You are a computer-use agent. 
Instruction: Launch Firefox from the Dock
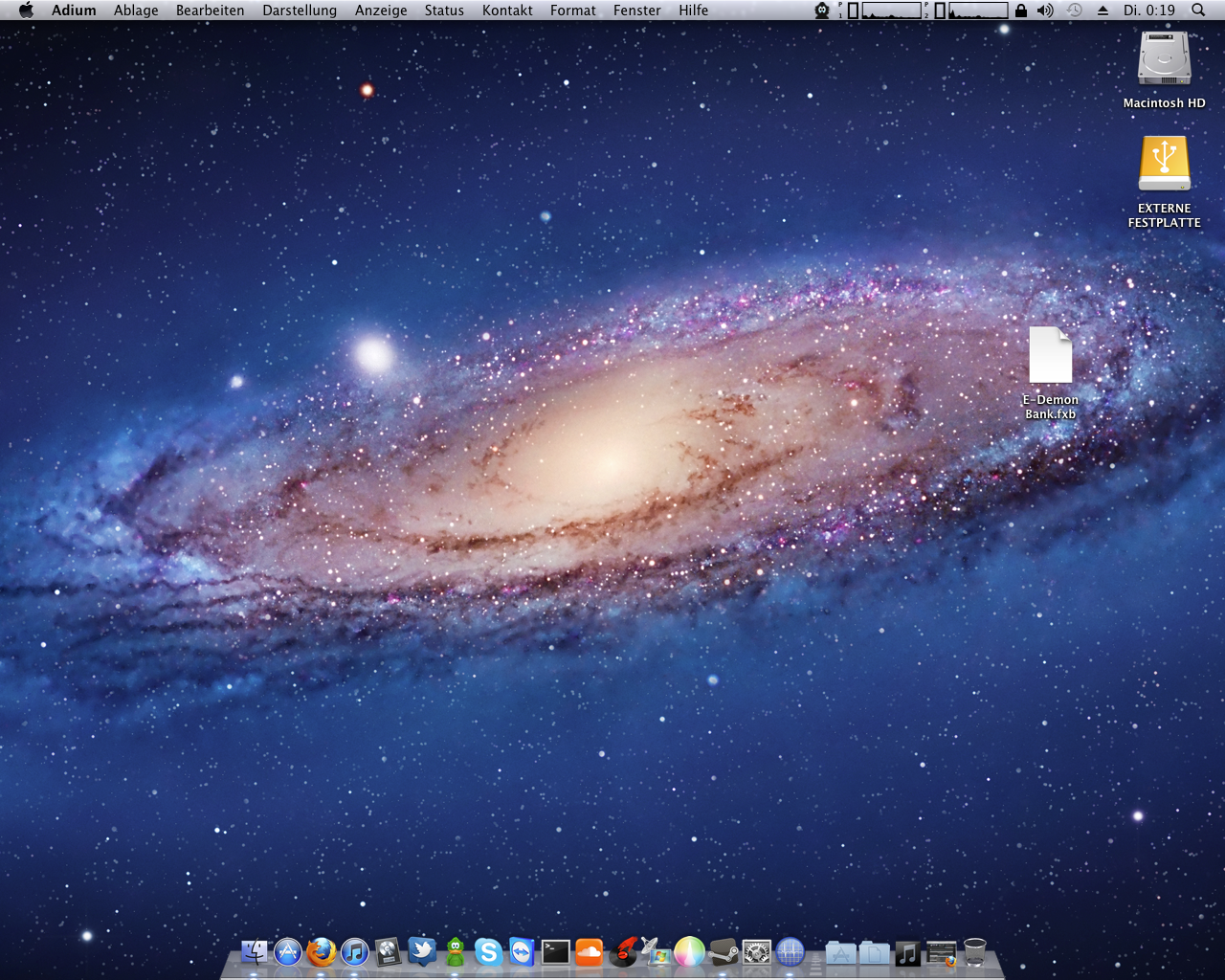click(322, 952)
